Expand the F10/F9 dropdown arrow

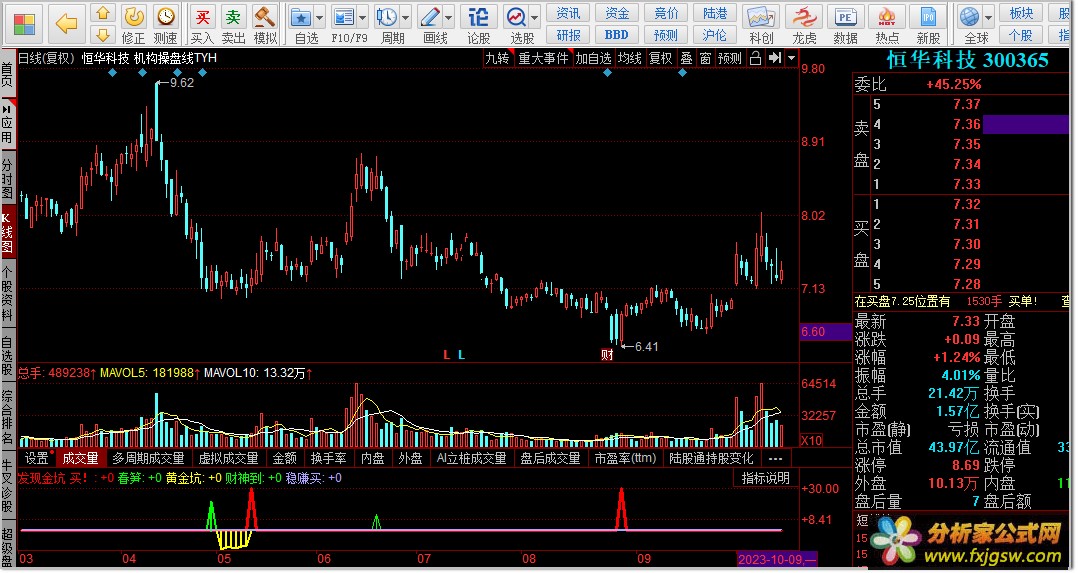[x=363, y=17]
